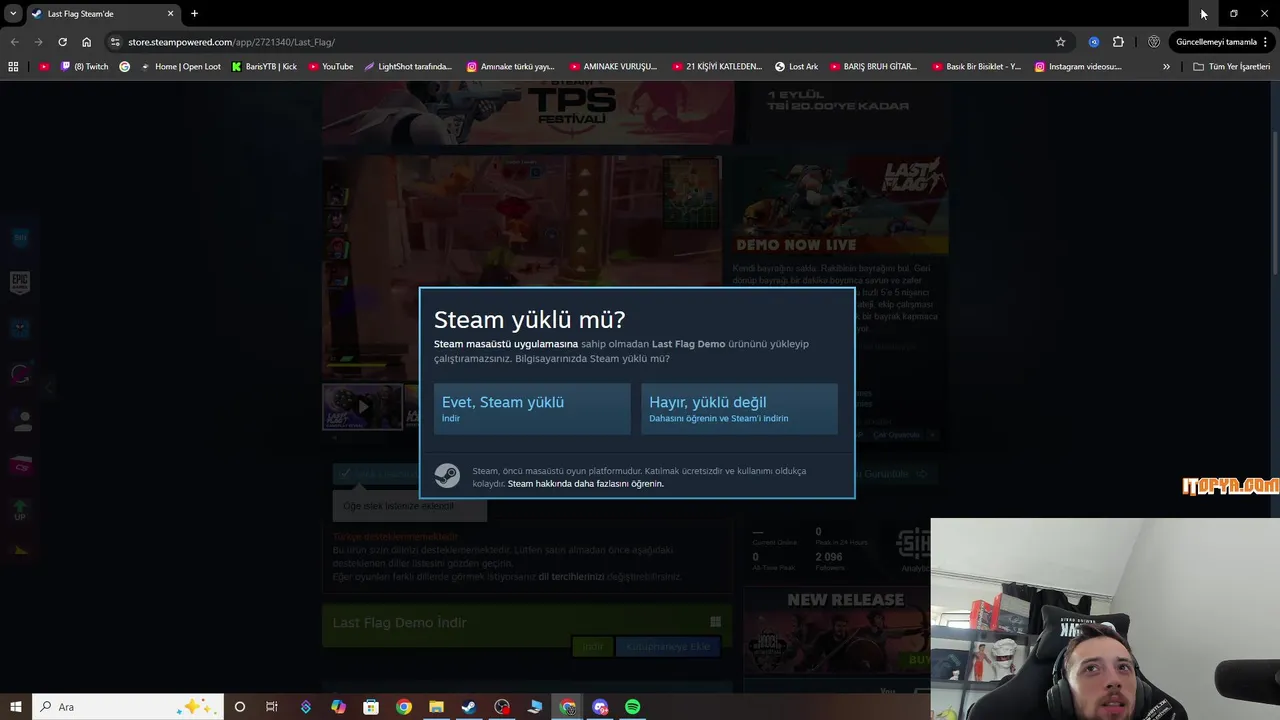This screenshot has width=1280, height=720.
Task: Open Steam app from taskbar
Action: (469, 707)
